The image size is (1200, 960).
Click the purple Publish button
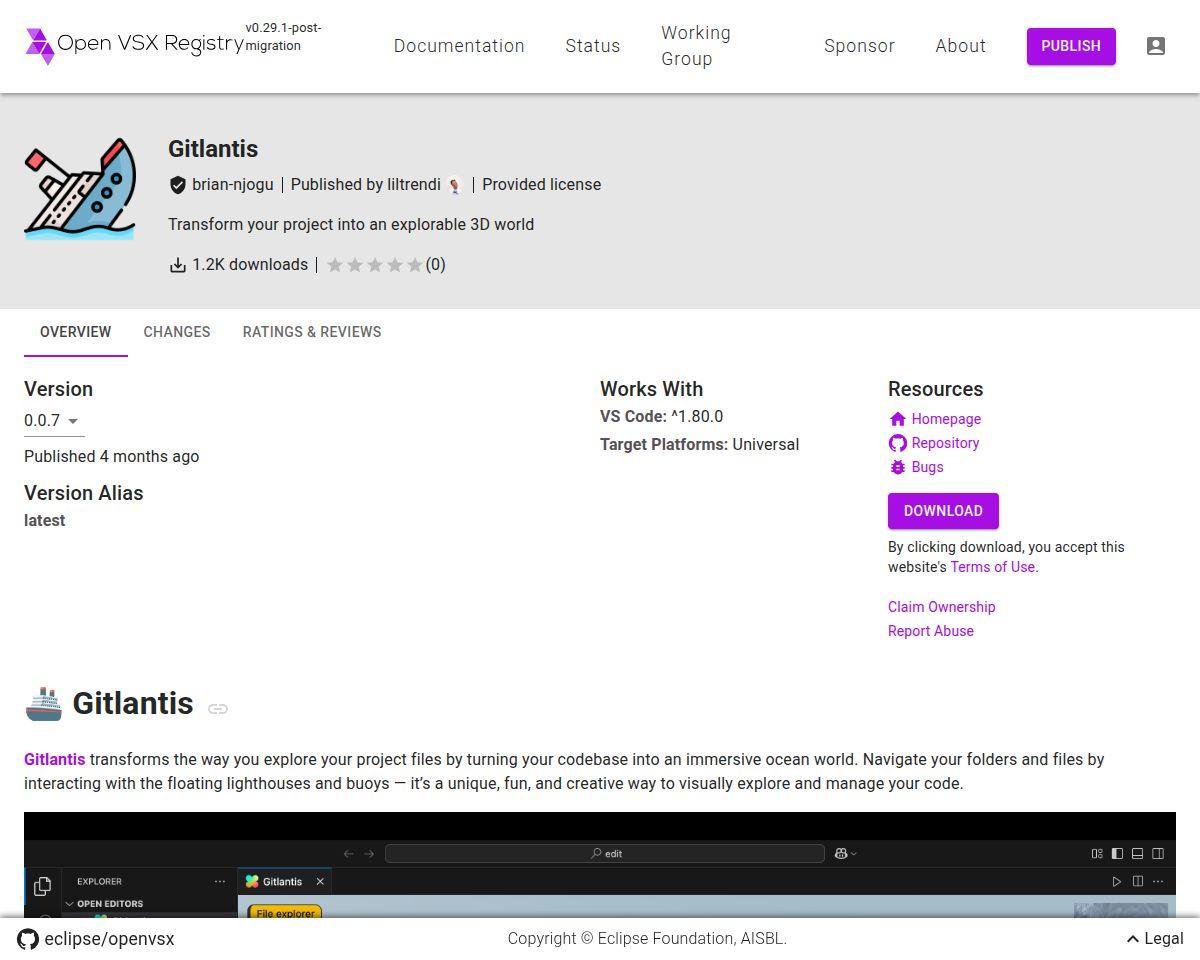point(1071,46)
